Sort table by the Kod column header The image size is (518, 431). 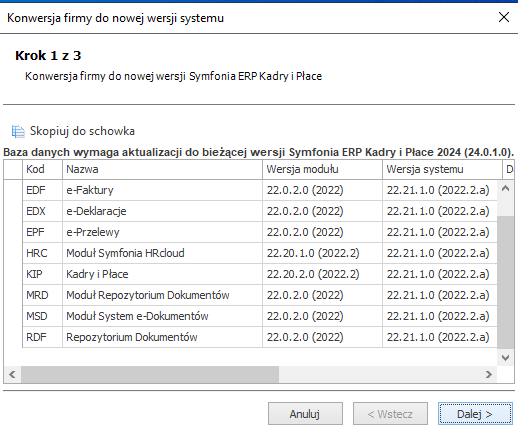coord(42,169)
